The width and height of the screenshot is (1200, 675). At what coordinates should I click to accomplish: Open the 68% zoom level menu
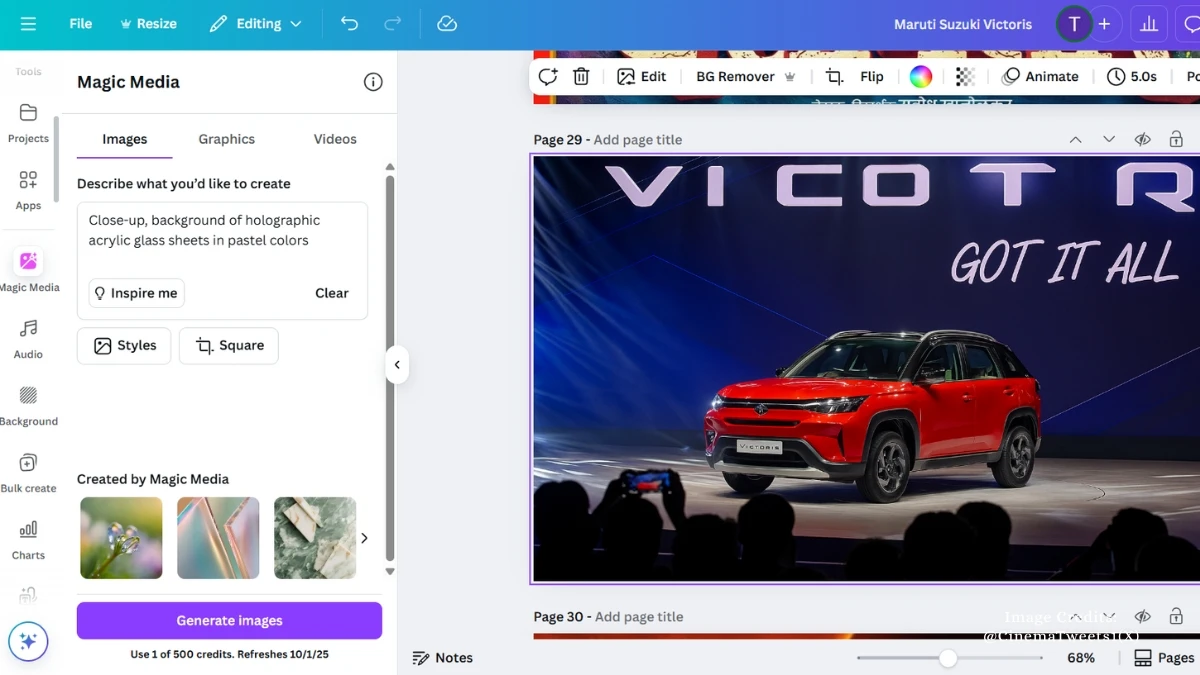[1081, 658]
